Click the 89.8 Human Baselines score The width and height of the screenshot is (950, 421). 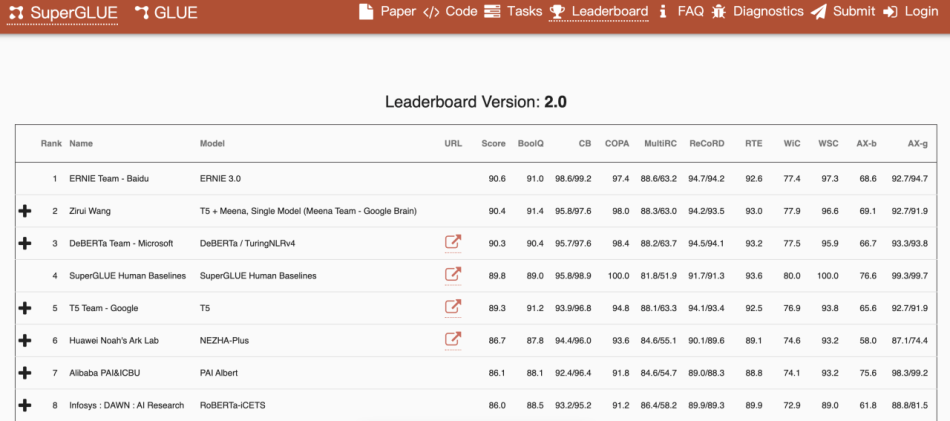[x=497, y=276]
